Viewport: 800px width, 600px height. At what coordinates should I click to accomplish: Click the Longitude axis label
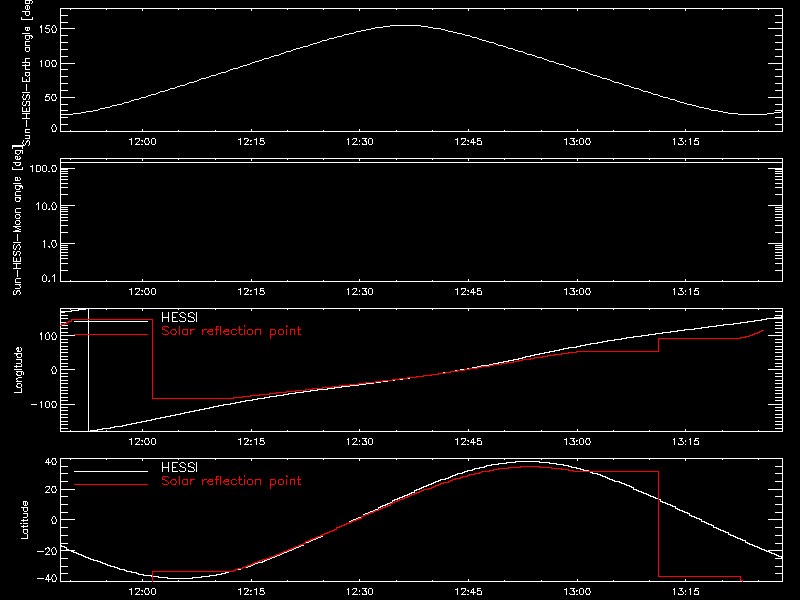(x=18, y=370)
